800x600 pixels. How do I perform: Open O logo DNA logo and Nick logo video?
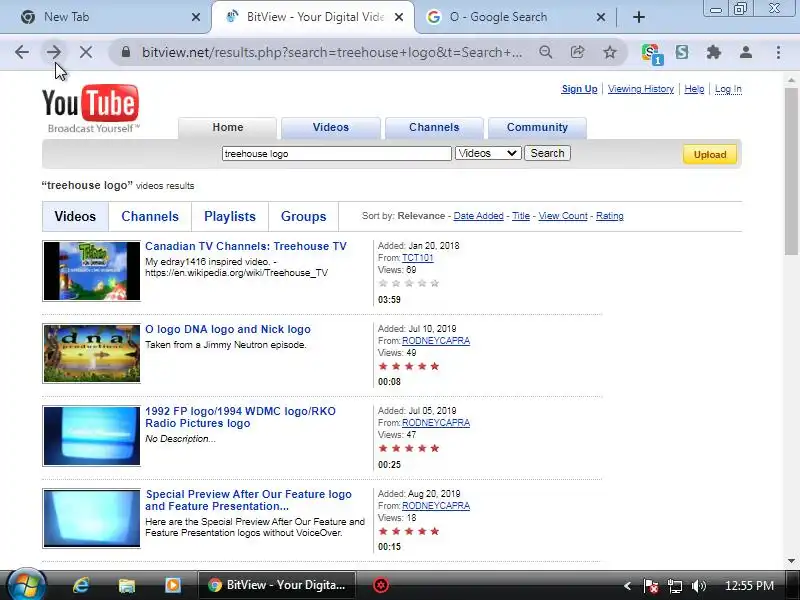[228, 329]
